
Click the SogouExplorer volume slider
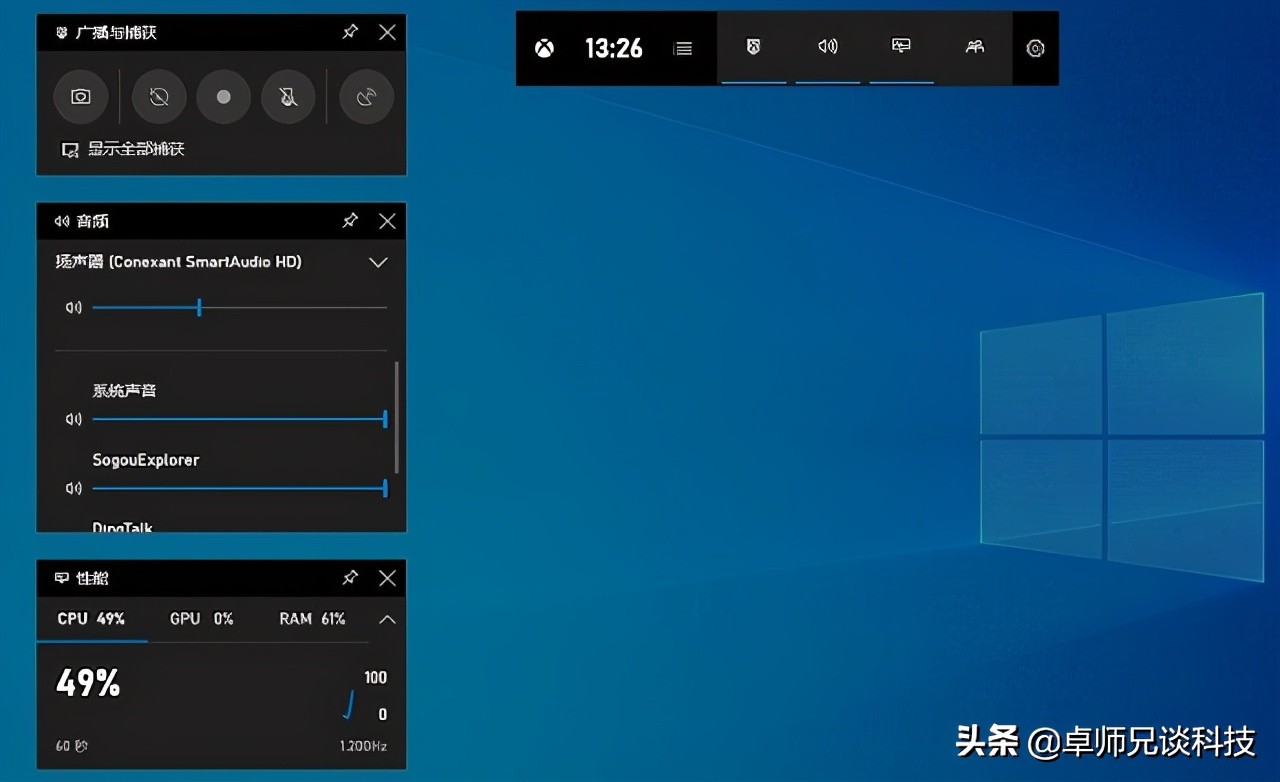pyautogui.click(x=239, y=488)
